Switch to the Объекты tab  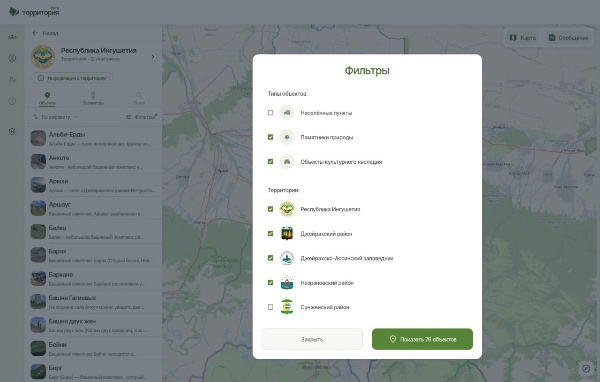point(47,98)
